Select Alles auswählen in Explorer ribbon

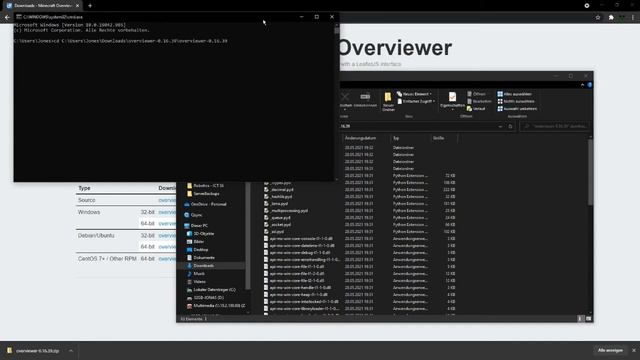click(x=514, y=94)
